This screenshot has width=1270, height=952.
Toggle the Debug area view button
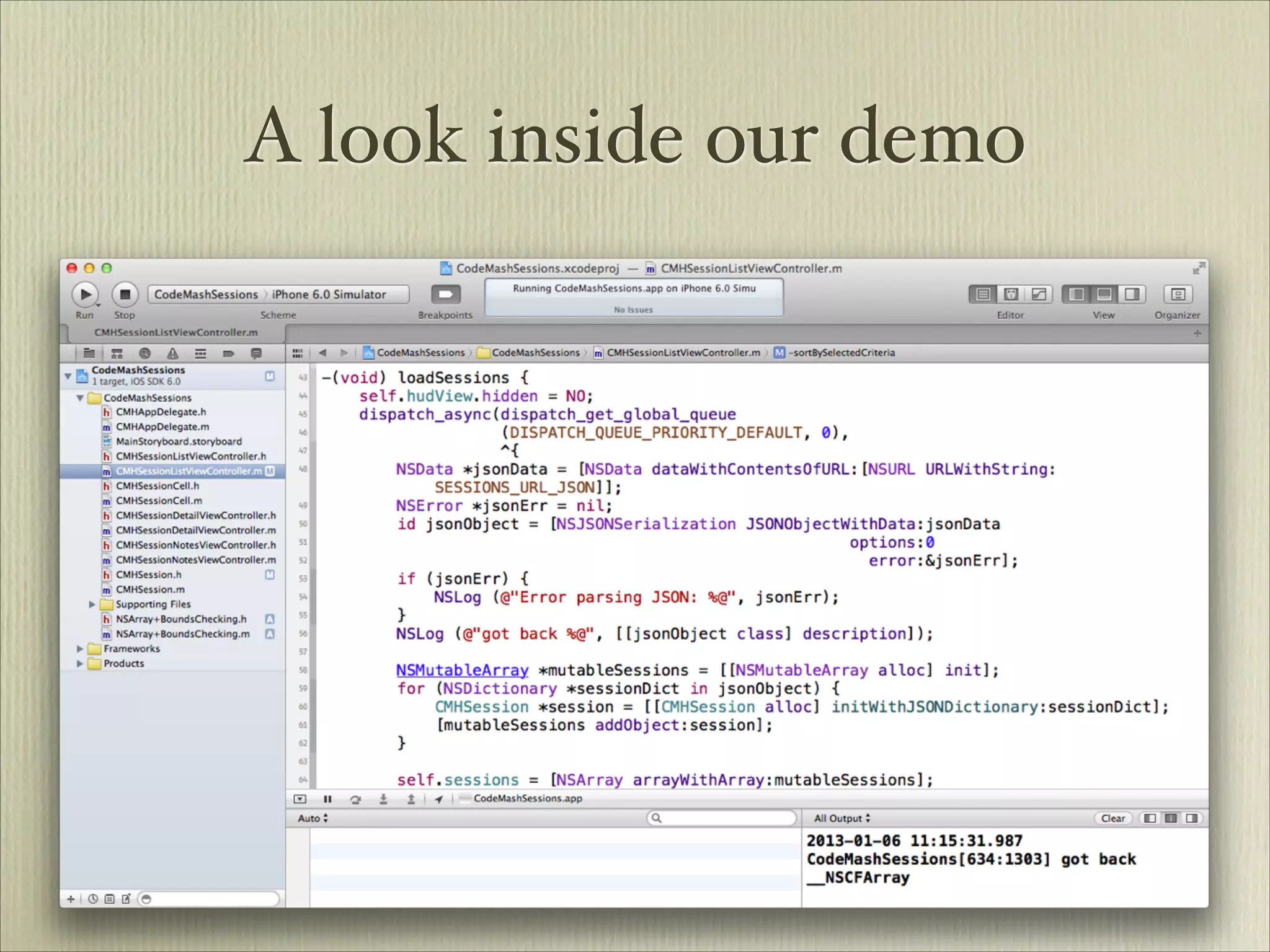[1104, 294]
